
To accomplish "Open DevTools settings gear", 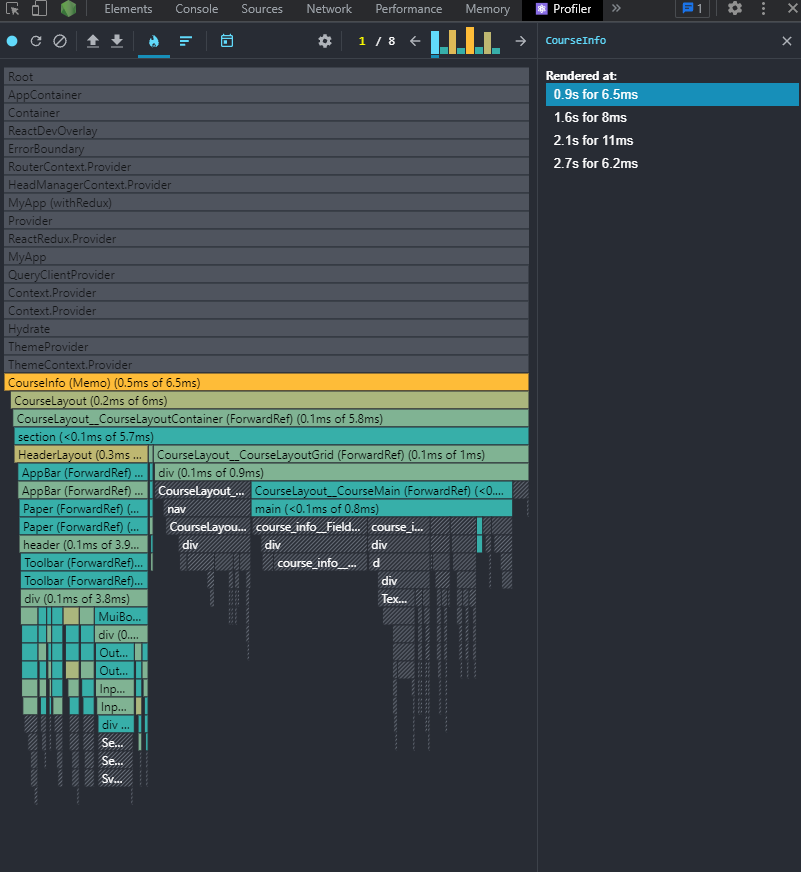I will tap(735, 8).
